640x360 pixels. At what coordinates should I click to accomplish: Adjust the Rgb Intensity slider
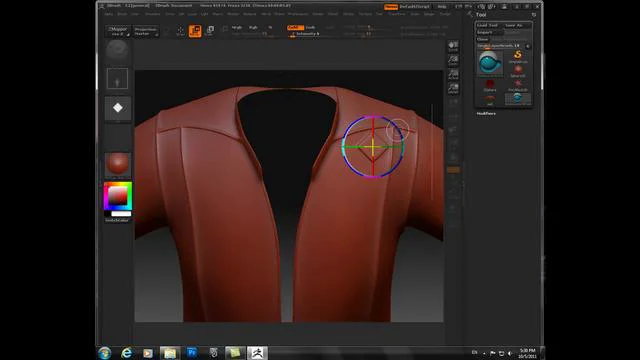pyautogui.click(x=251, y=34)
